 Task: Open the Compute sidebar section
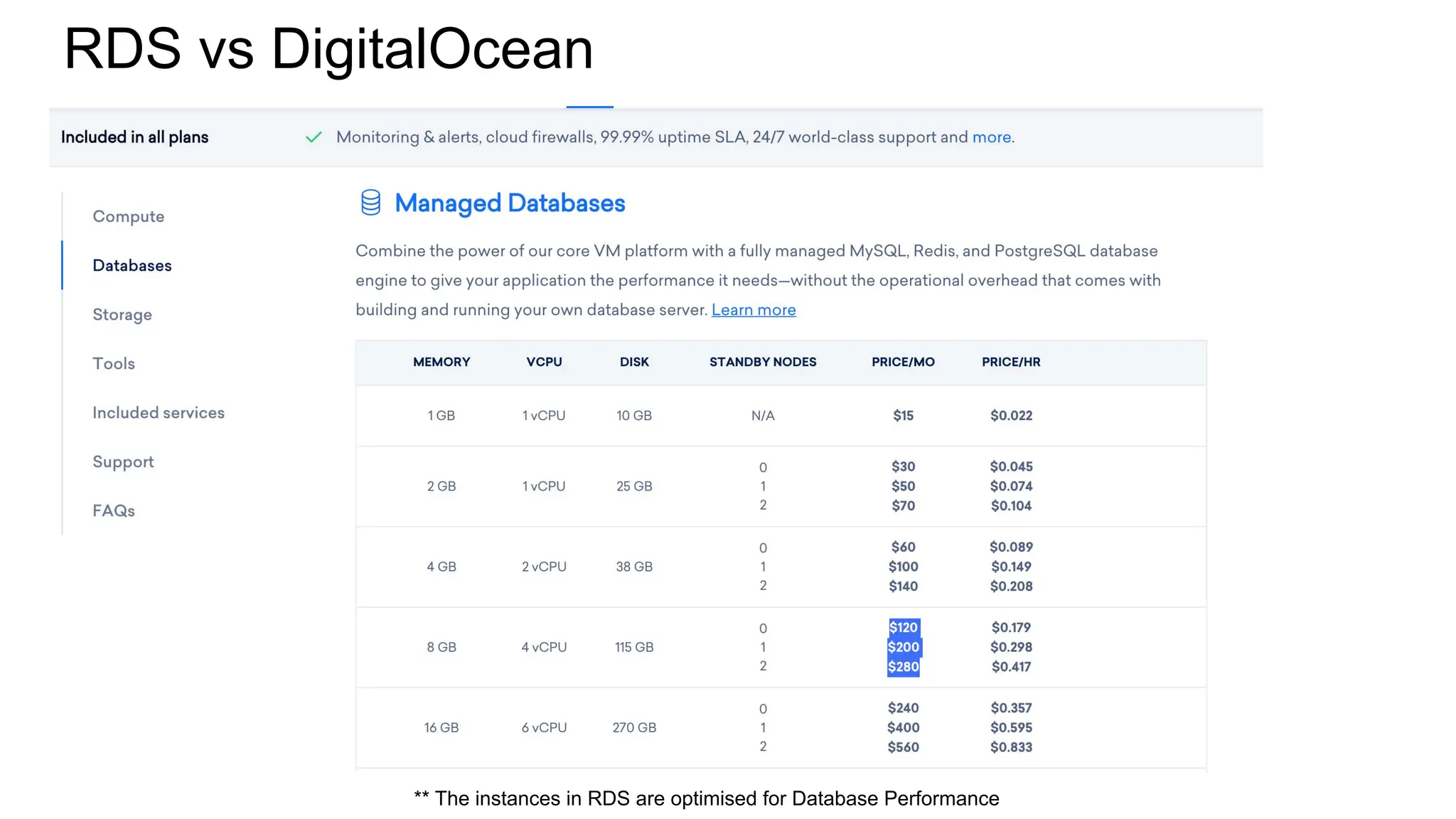pos(128,216)
